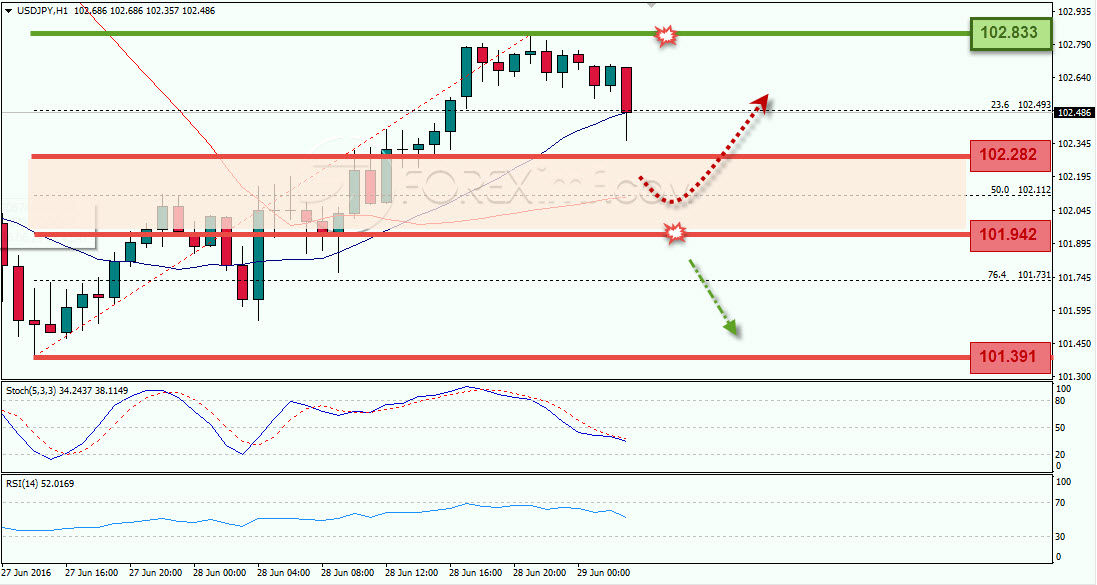The width and height of the screenshot is (1097, 585).
Task: Click the Fibonacci 76.4 101.731 label
Action: (1021, 275)
